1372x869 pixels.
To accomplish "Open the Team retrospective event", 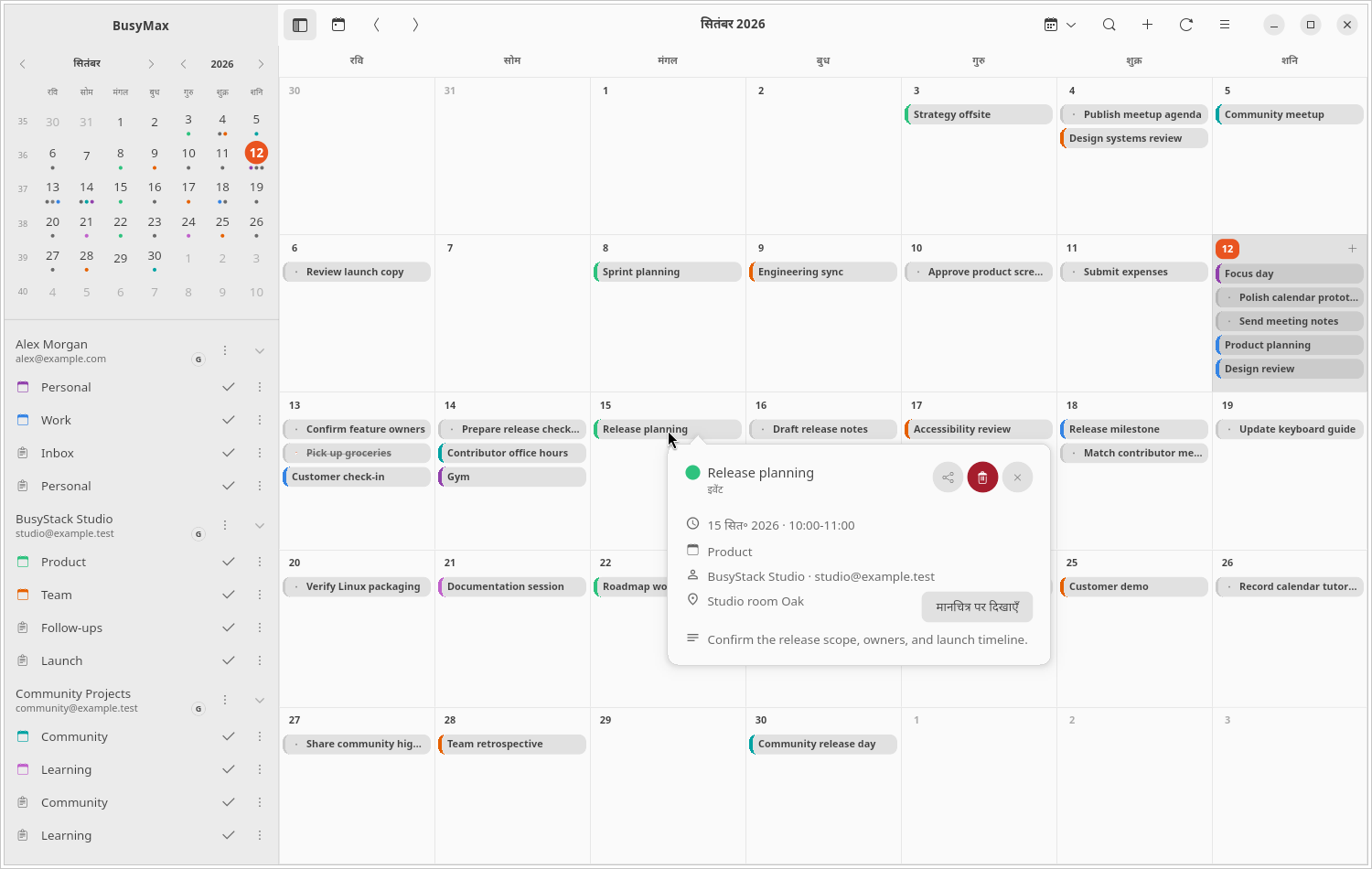I will coord(512,744).
